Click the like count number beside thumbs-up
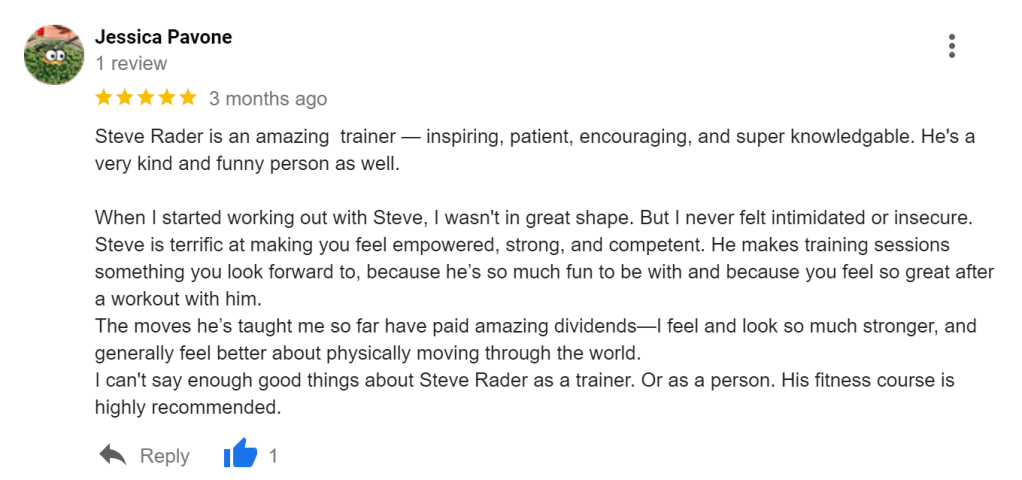The height and width of the screenshot is (480, 1022). tap(273, 456)
